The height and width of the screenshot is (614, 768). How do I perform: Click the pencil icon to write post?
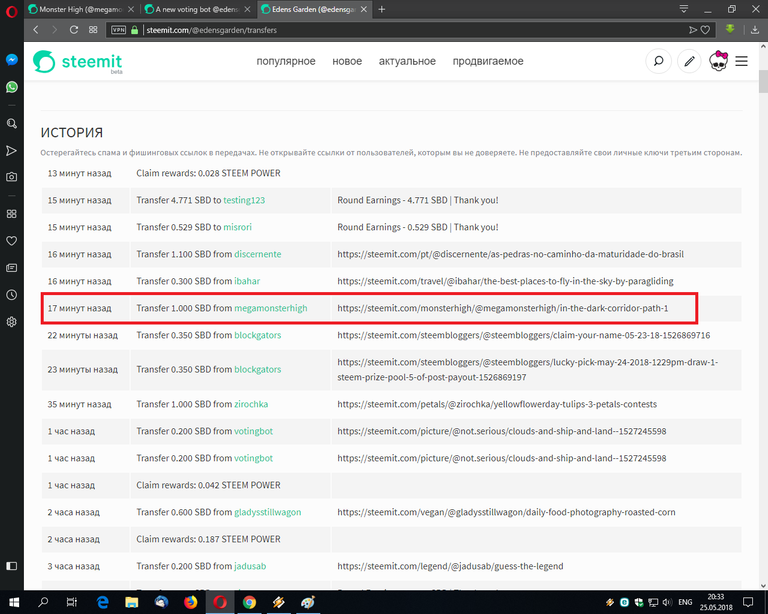[x=689, y=61]
